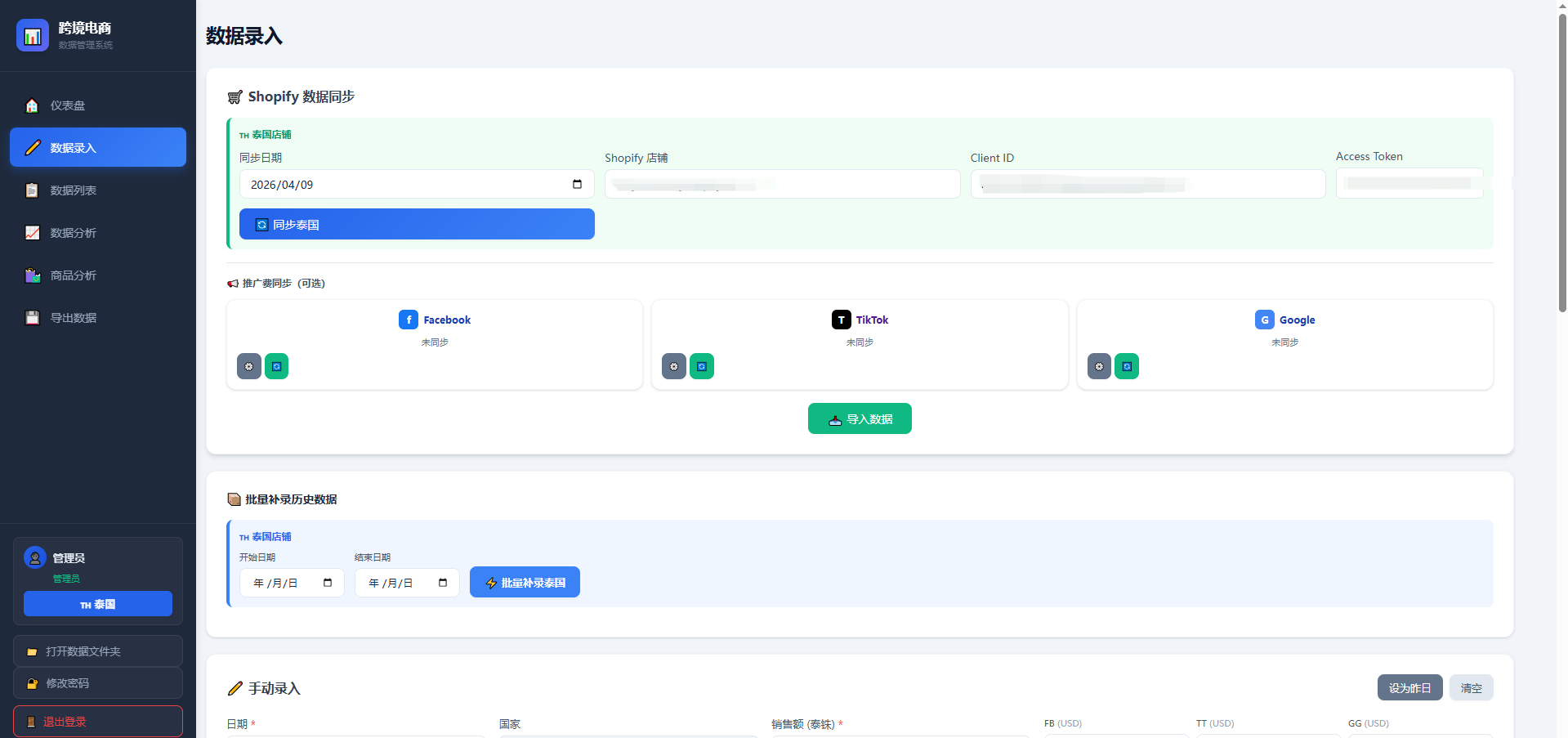1568x738 pixels.
Task: Go to 仪表盘 in the sidebar
Action: pos(98,105)
